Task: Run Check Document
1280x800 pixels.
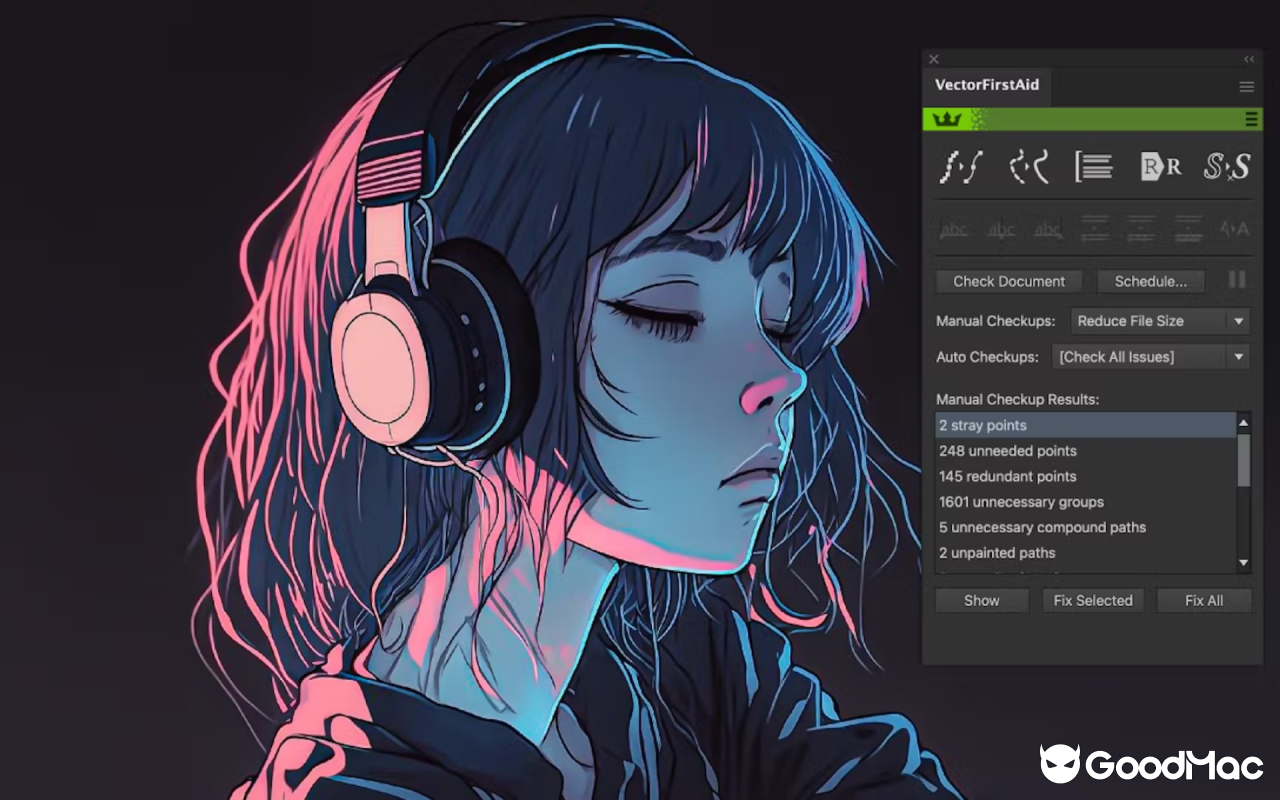Action: (x=1008, y=281)
